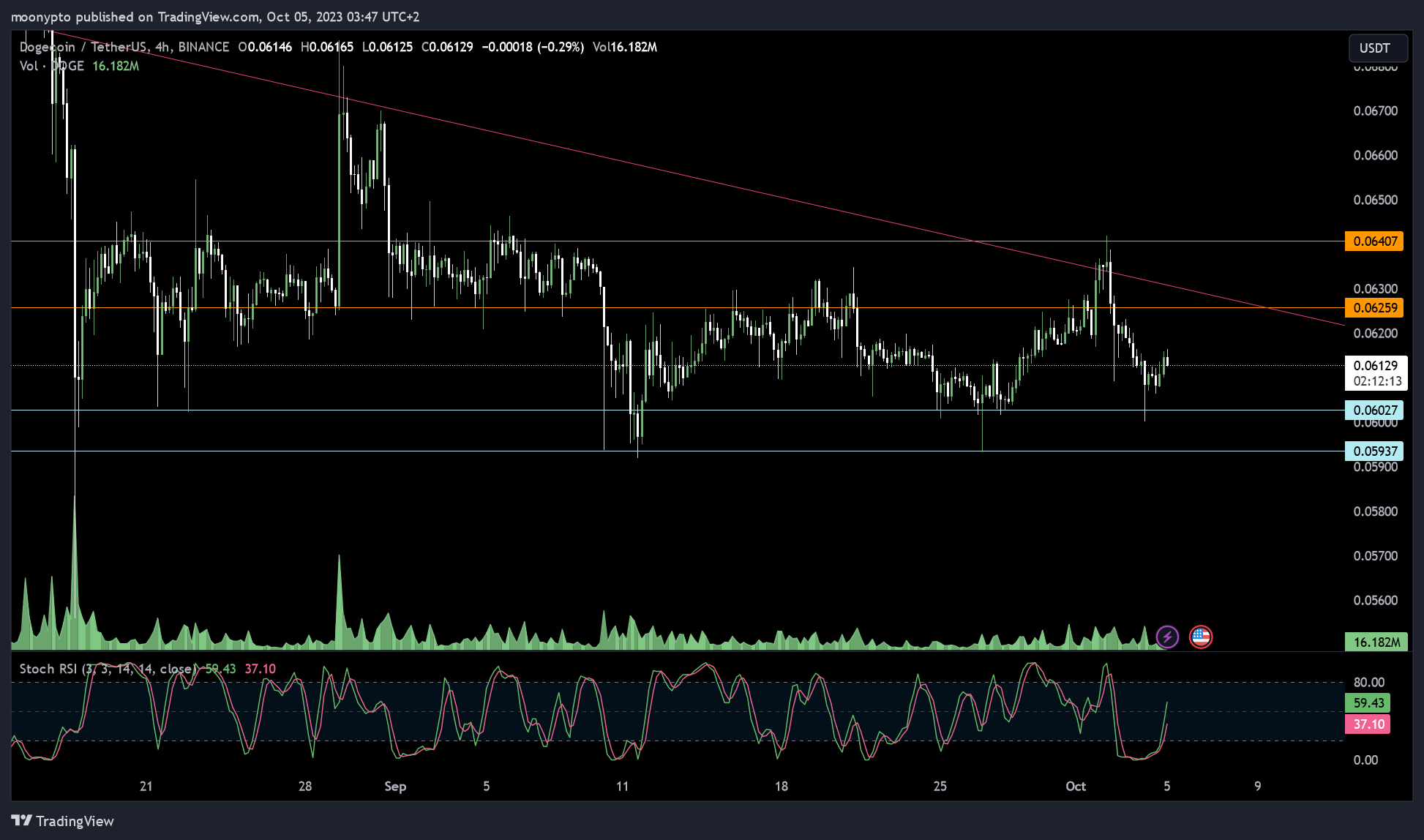Screen dimensions: 1424x840
Task: Click the 0.06200 price scale value
Action: (x=1376, y=334)
